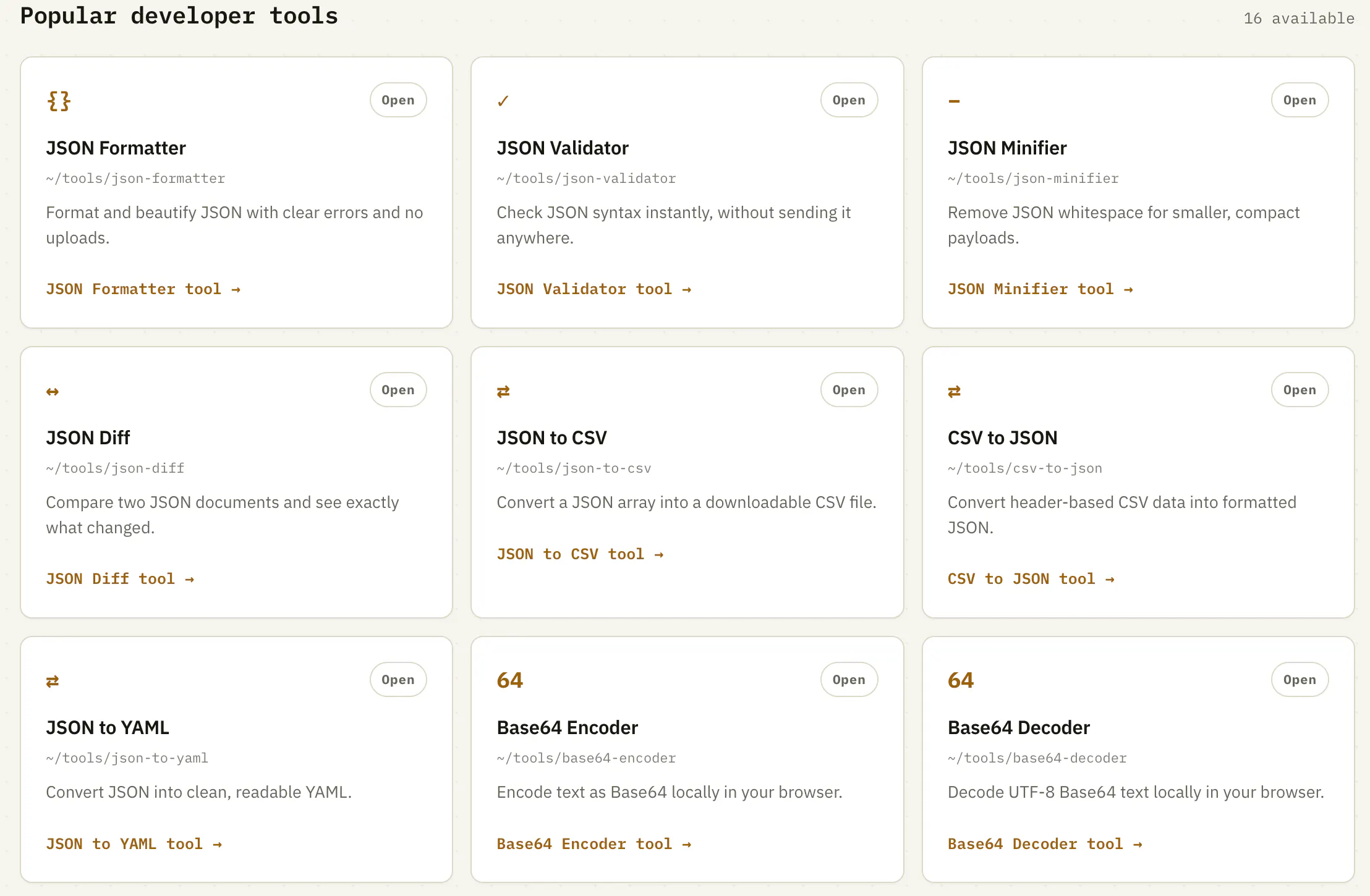Click the "JSON Minifier" card title

(x=1007, y=148)
